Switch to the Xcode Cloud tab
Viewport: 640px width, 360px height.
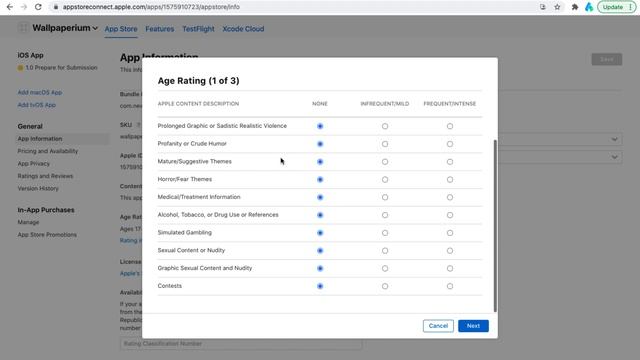coord(243,29)
